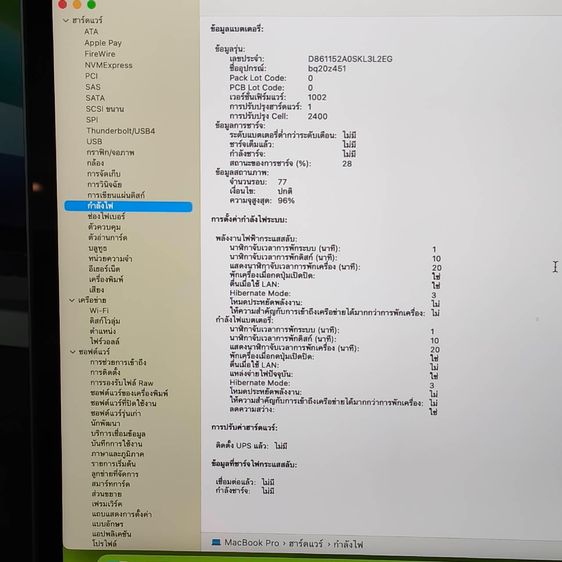Screen dimensions: 562x562
Task: Click MacBook Pro in the path bar
Action: (251, 543)
